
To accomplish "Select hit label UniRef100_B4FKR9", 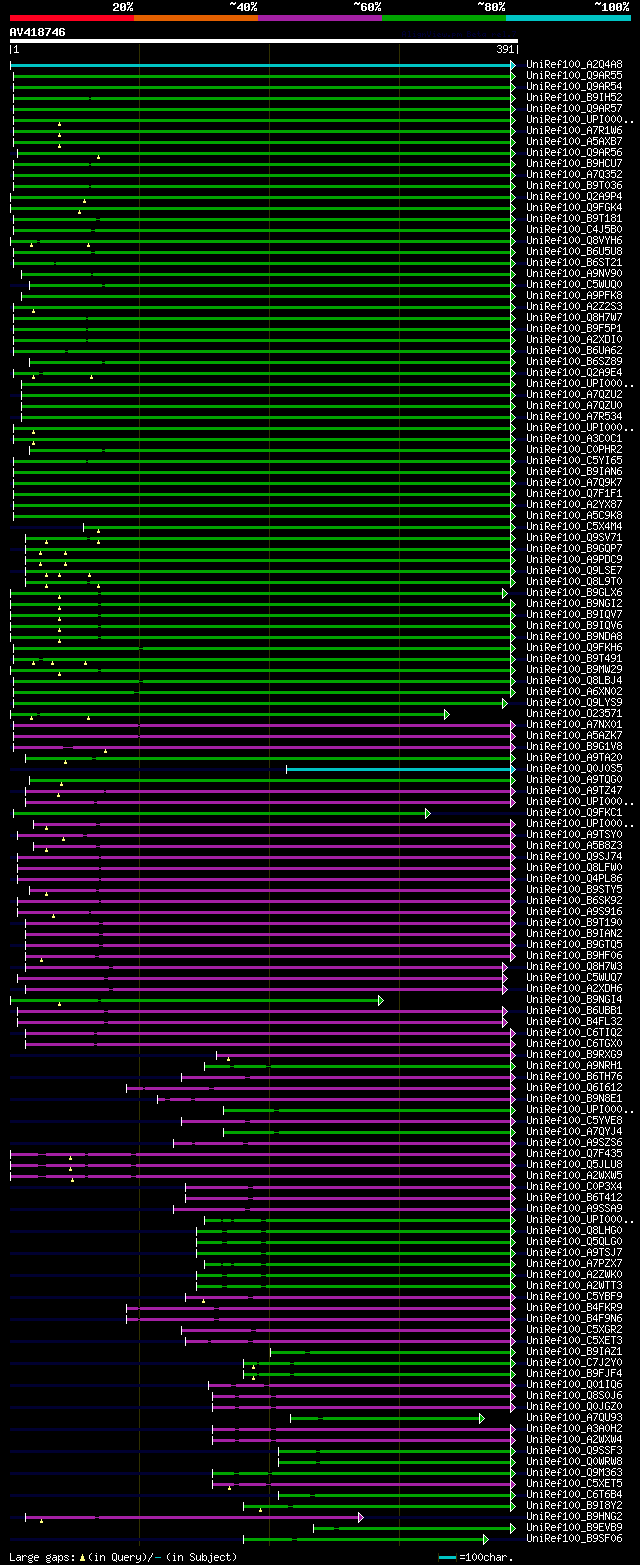I will tap(574, 1308).
